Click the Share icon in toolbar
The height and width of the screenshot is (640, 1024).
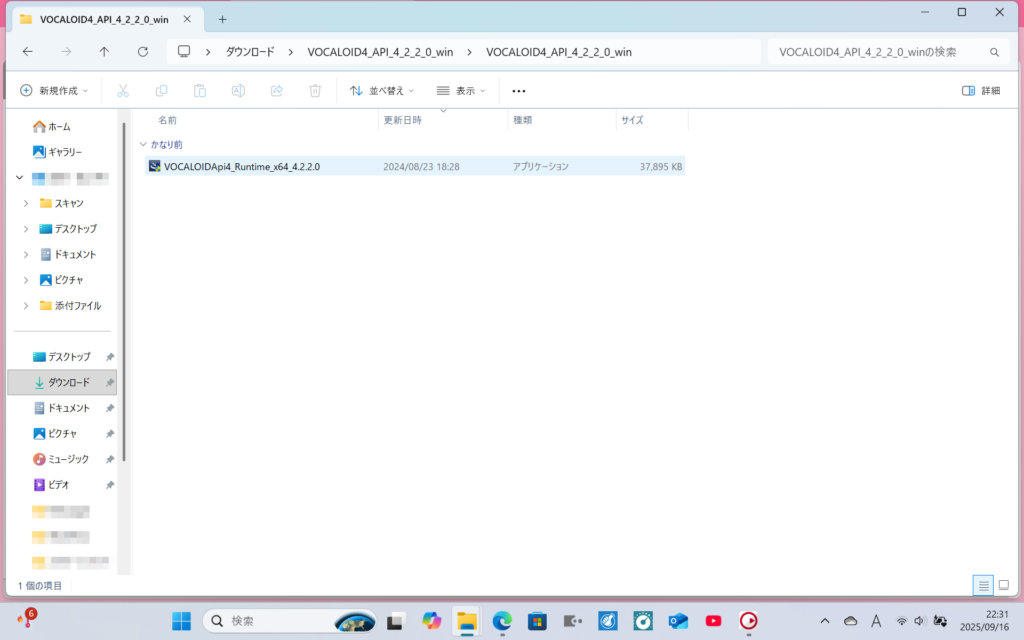(x=277, y=91)
